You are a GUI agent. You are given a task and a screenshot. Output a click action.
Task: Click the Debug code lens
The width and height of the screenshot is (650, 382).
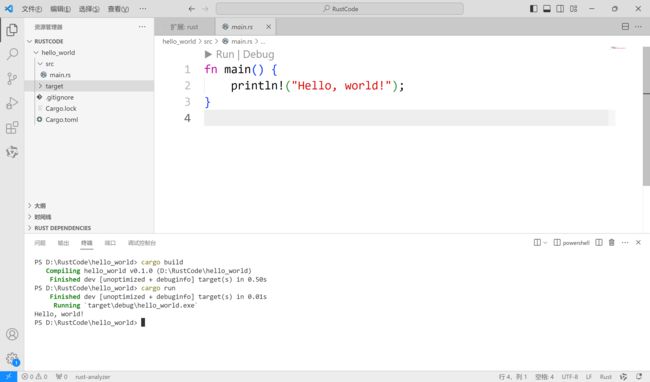[259, 54]
